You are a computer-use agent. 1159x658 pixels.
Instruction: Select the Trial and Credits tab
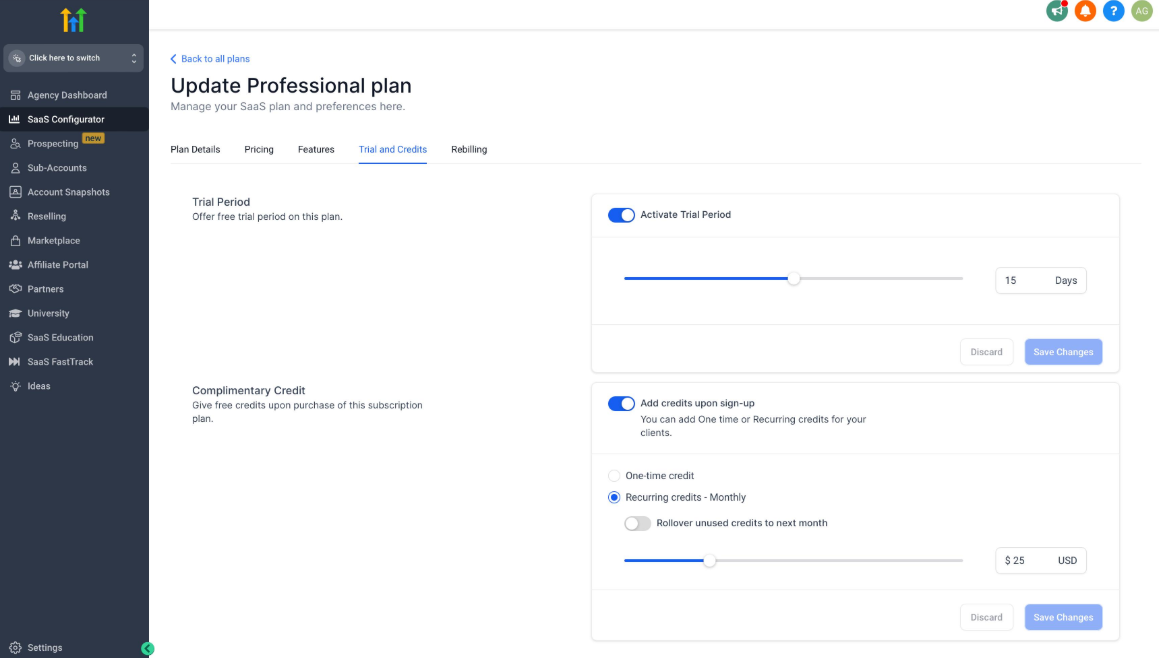click(392, 149)
